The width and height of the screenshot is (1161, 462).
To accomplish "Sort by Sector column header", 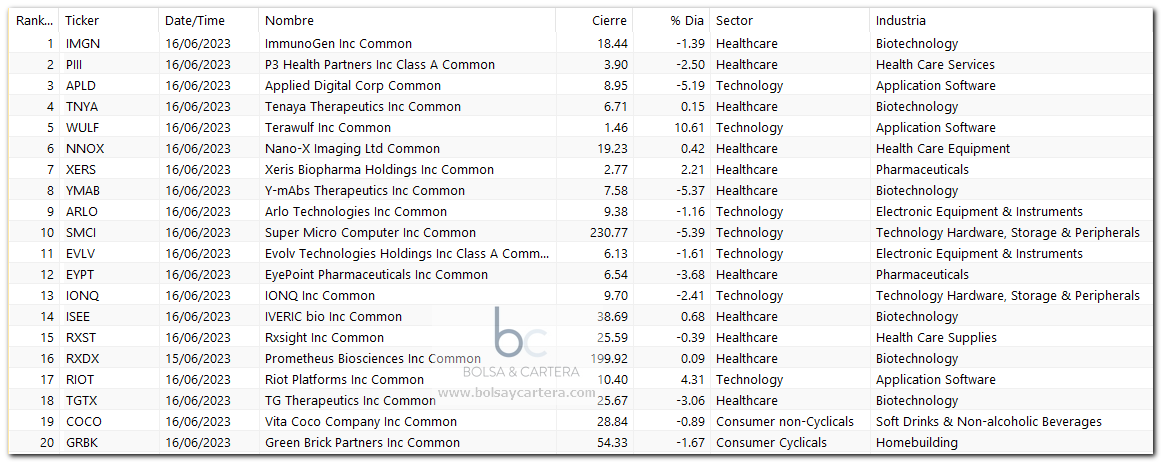I will click(x=789, y=21).
